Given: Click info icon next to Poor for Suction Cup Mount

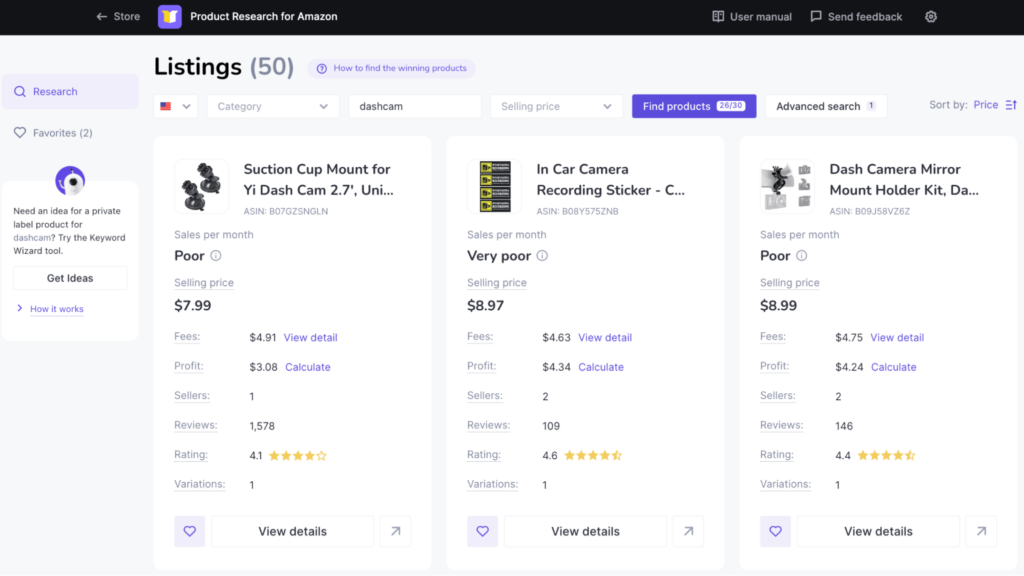Looking at the screenshot, I should (216, 256).
